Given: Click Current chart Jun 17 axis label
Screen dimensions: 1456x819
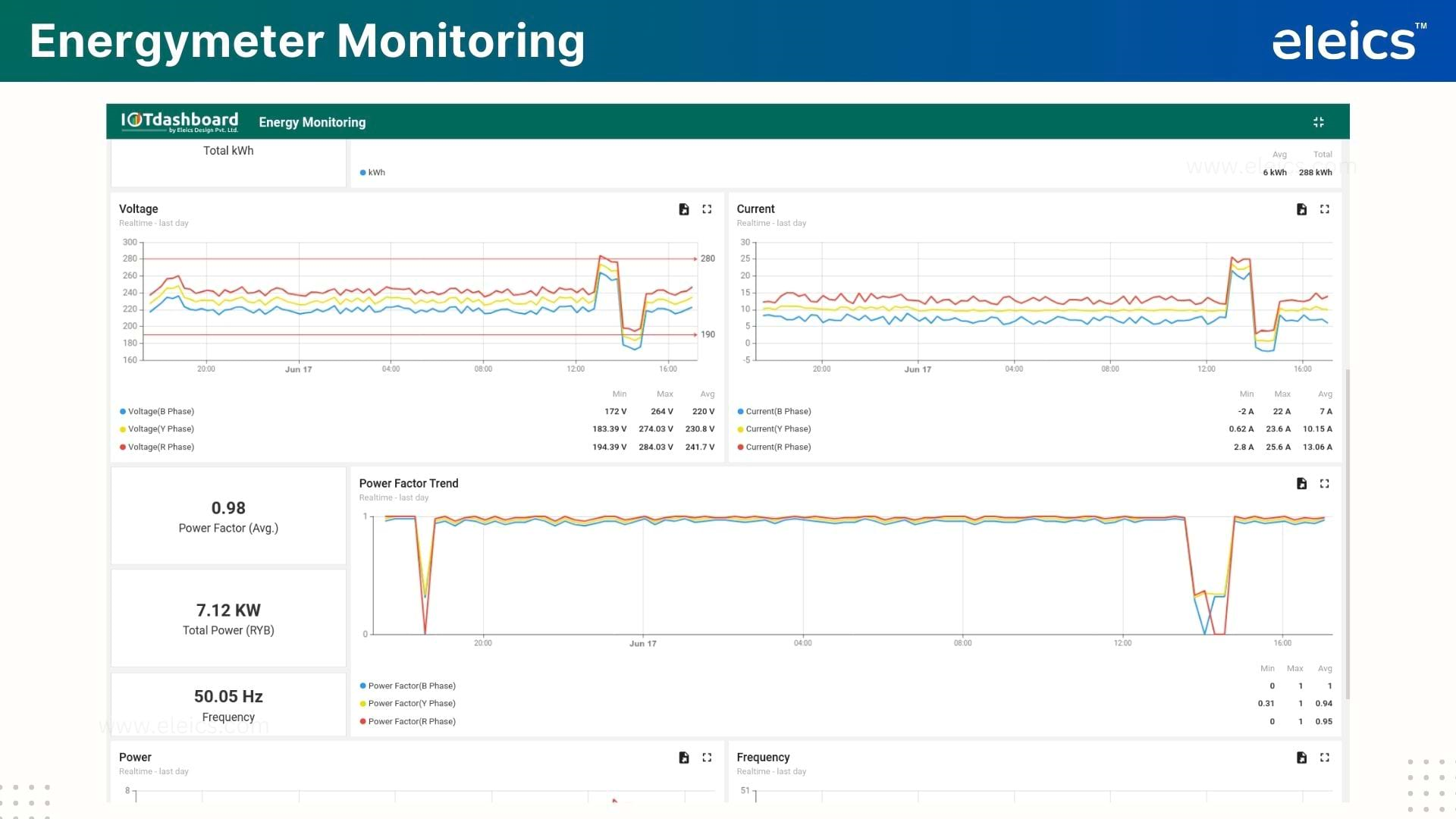Looking at the screenshot, I should (918, 370).
